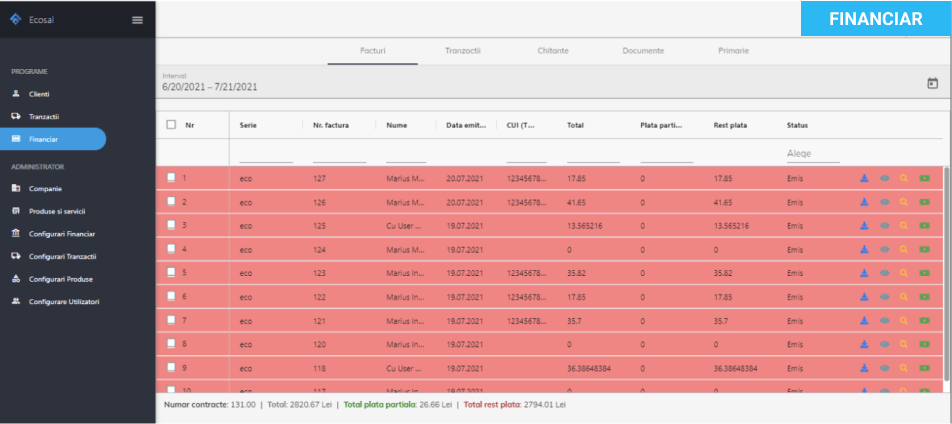This screenshot has height=424, width=952.
Task: Open the Status 'Alege' filter dropdown
Action: pyautogui.click(x=812, y=154)
